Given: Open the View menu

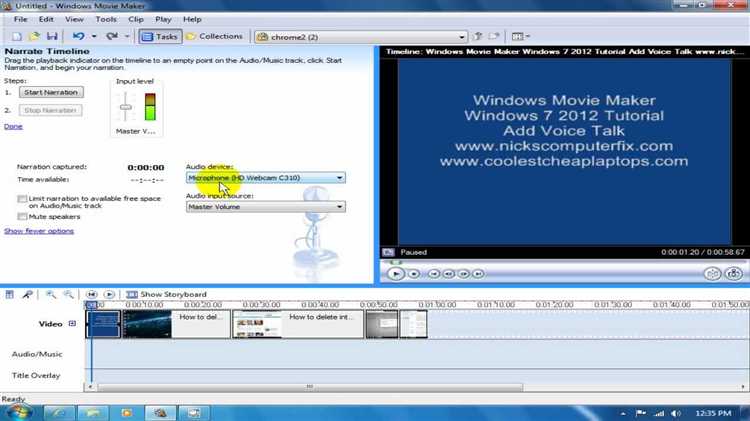Looking at the screenshot, I should click(x=74, y=19).
